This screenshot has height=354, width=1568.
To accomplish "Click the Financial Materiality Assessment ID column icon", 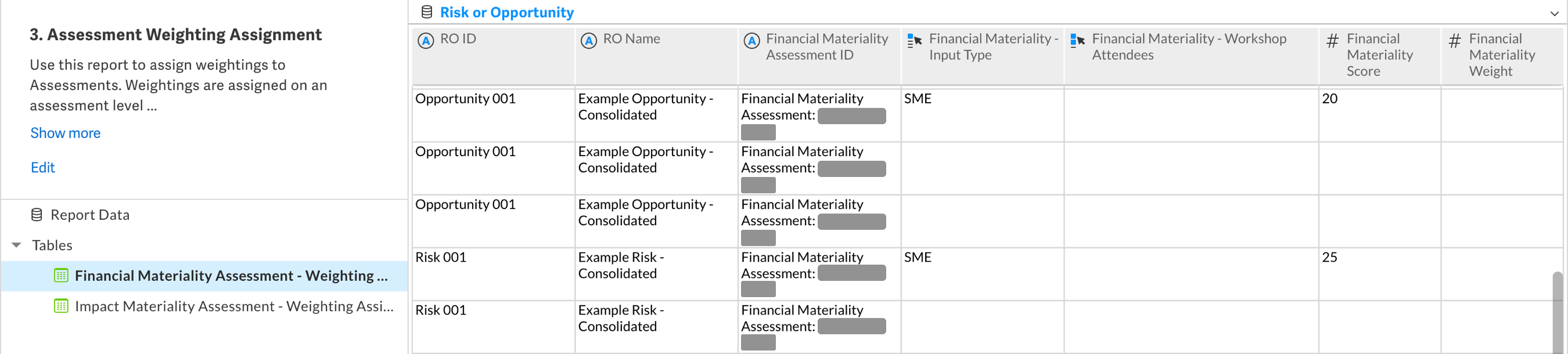I will point(751,41).
